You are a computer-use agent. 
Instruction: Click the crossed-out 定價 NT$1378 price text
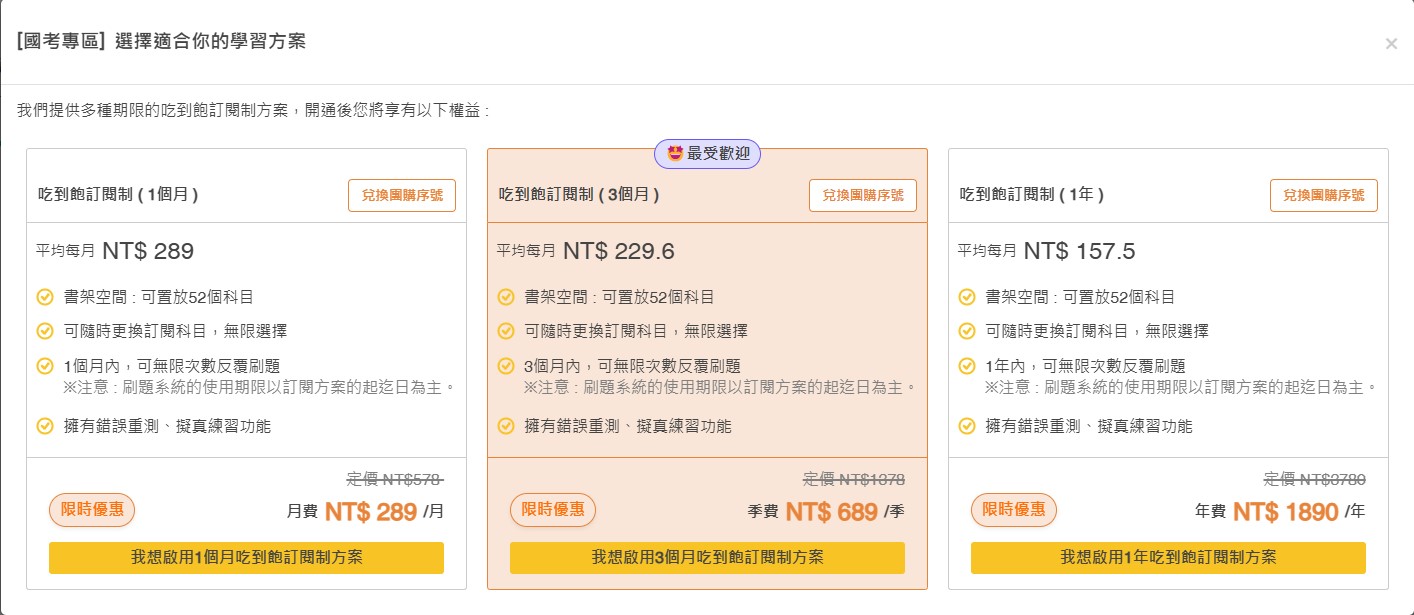click(x=854, y=479)
